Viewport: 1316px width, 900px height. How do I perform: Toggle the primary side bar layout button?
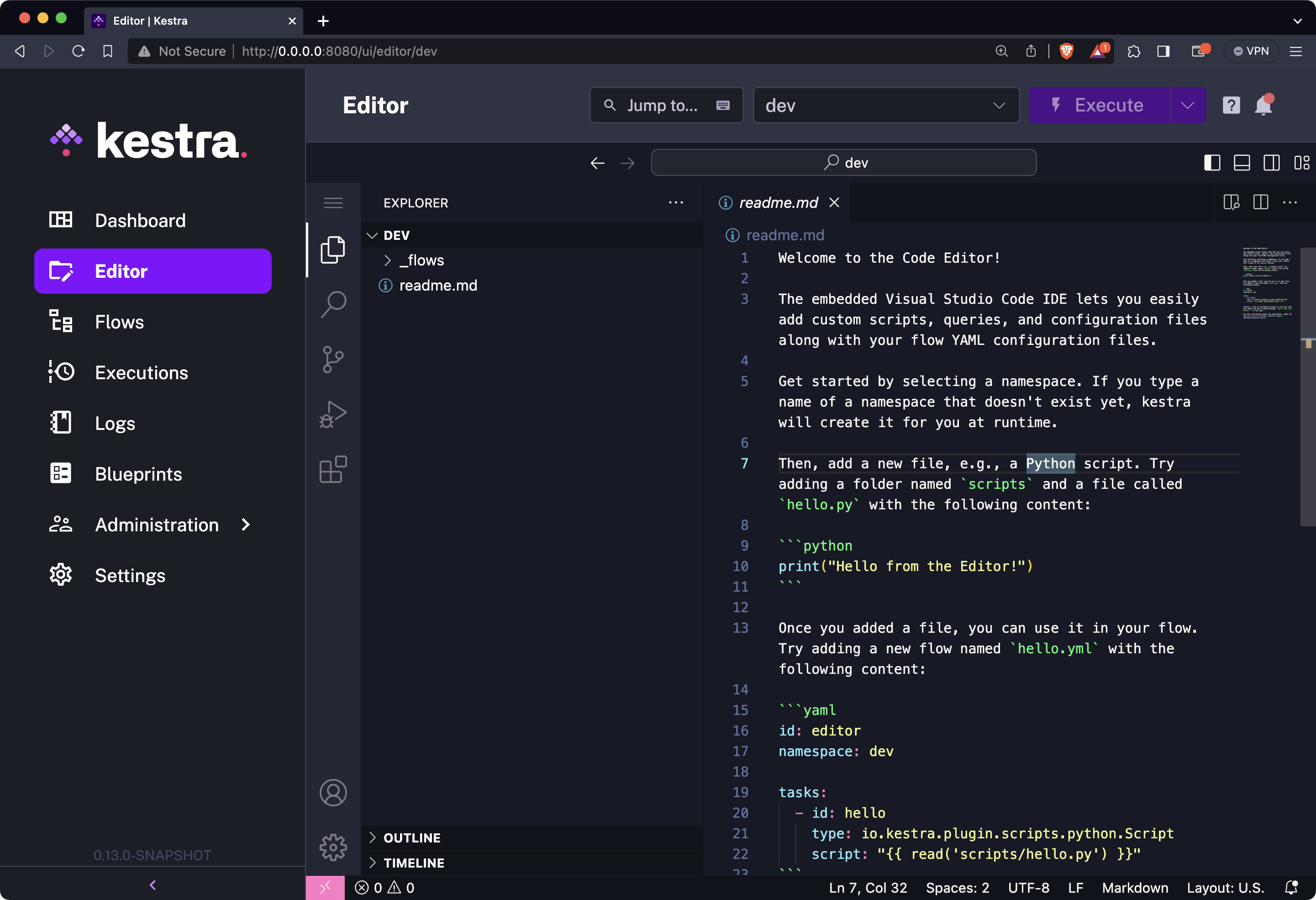click(1212, 163)
